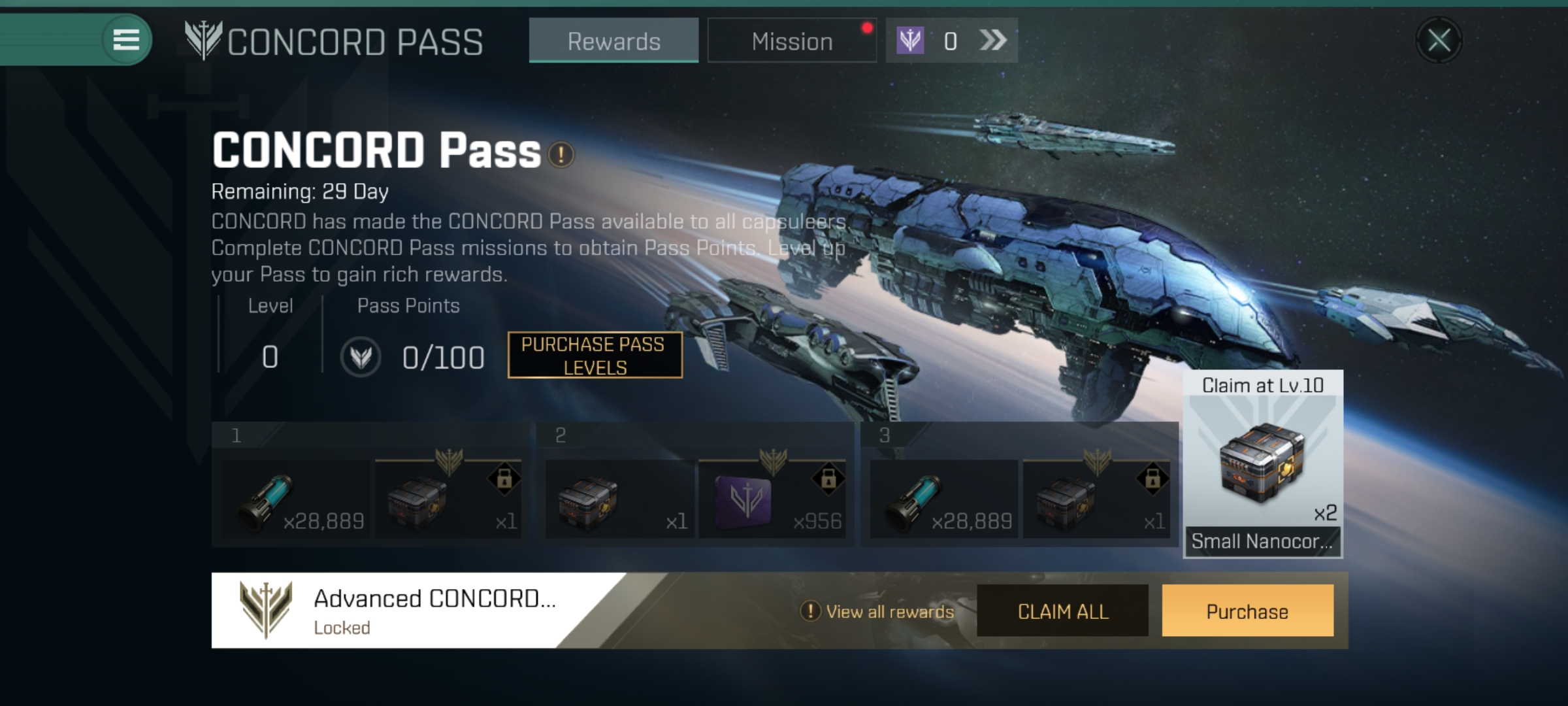Viewport: 1568px width, 706px height.
Task: Click the purple CONCORD currency icon
Action: point(910,41)
